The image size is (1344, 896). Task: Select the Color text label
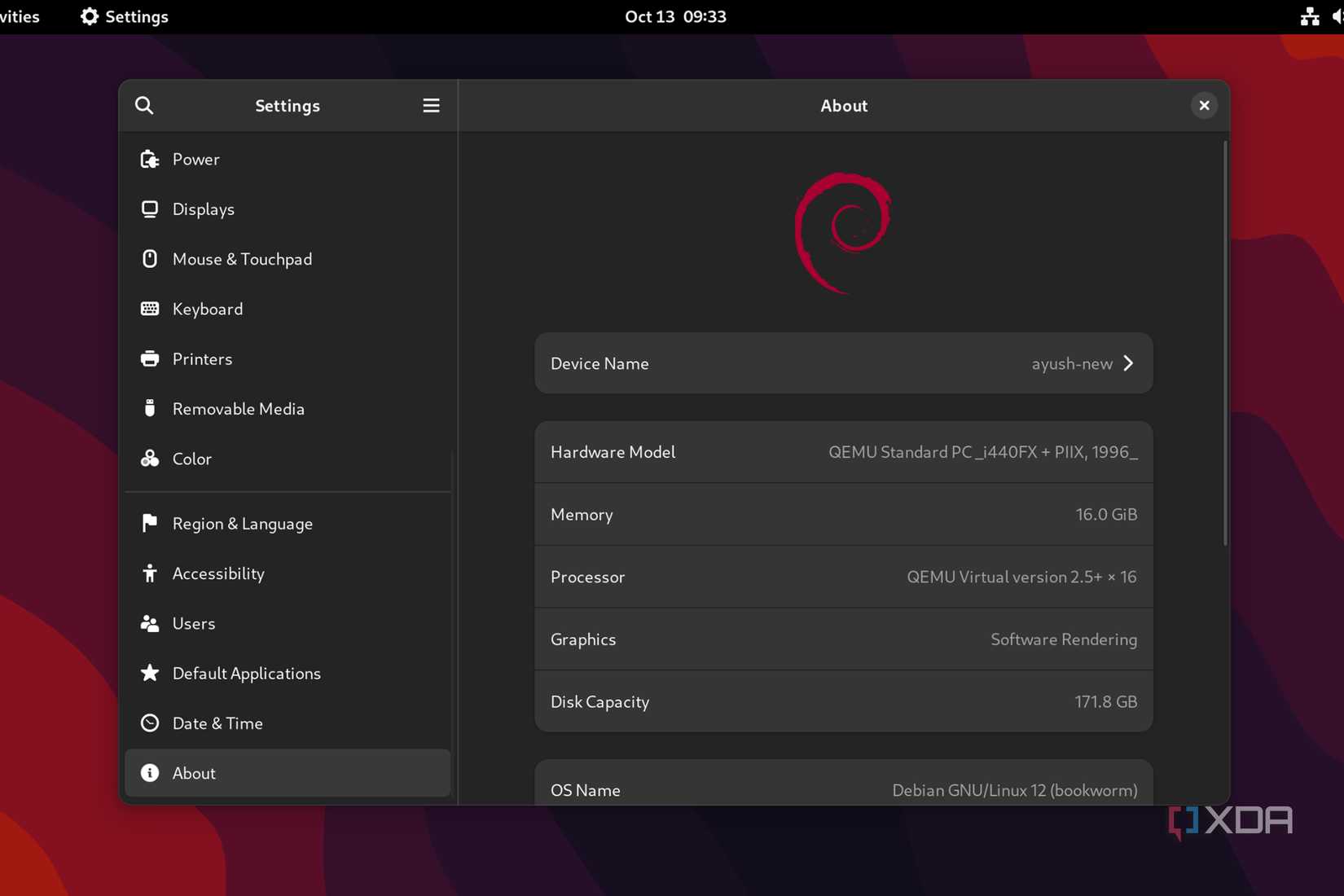coord(192,459)
